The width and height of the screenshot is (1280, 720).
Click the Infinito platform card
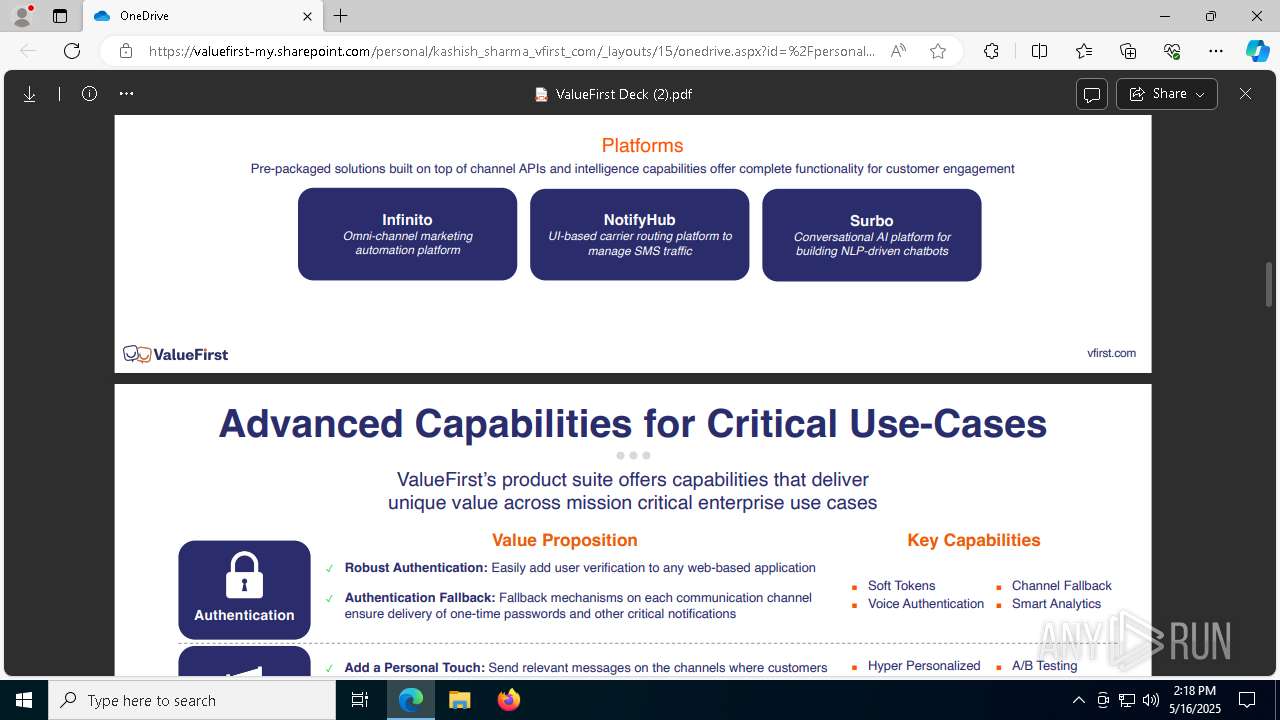coord(407,234)
